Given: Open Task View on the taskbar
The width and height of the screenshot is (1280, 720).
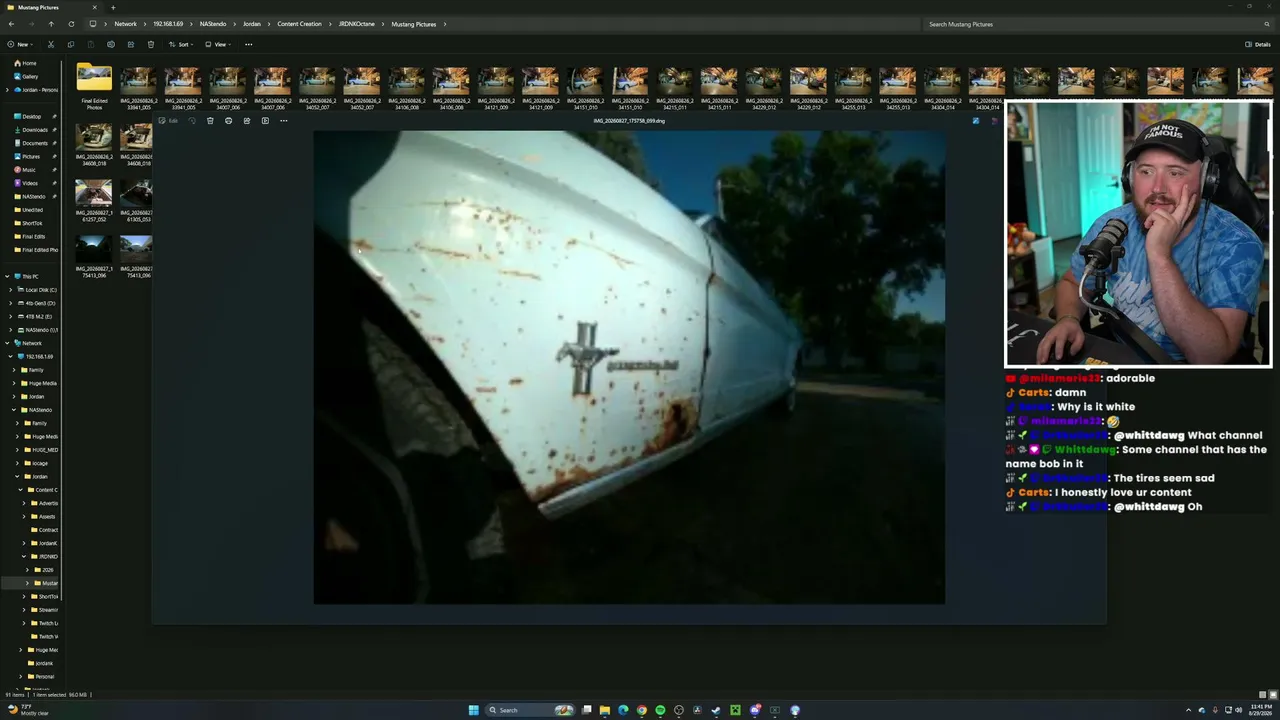Looking at the screenshot, I should (x=587, y=710).
